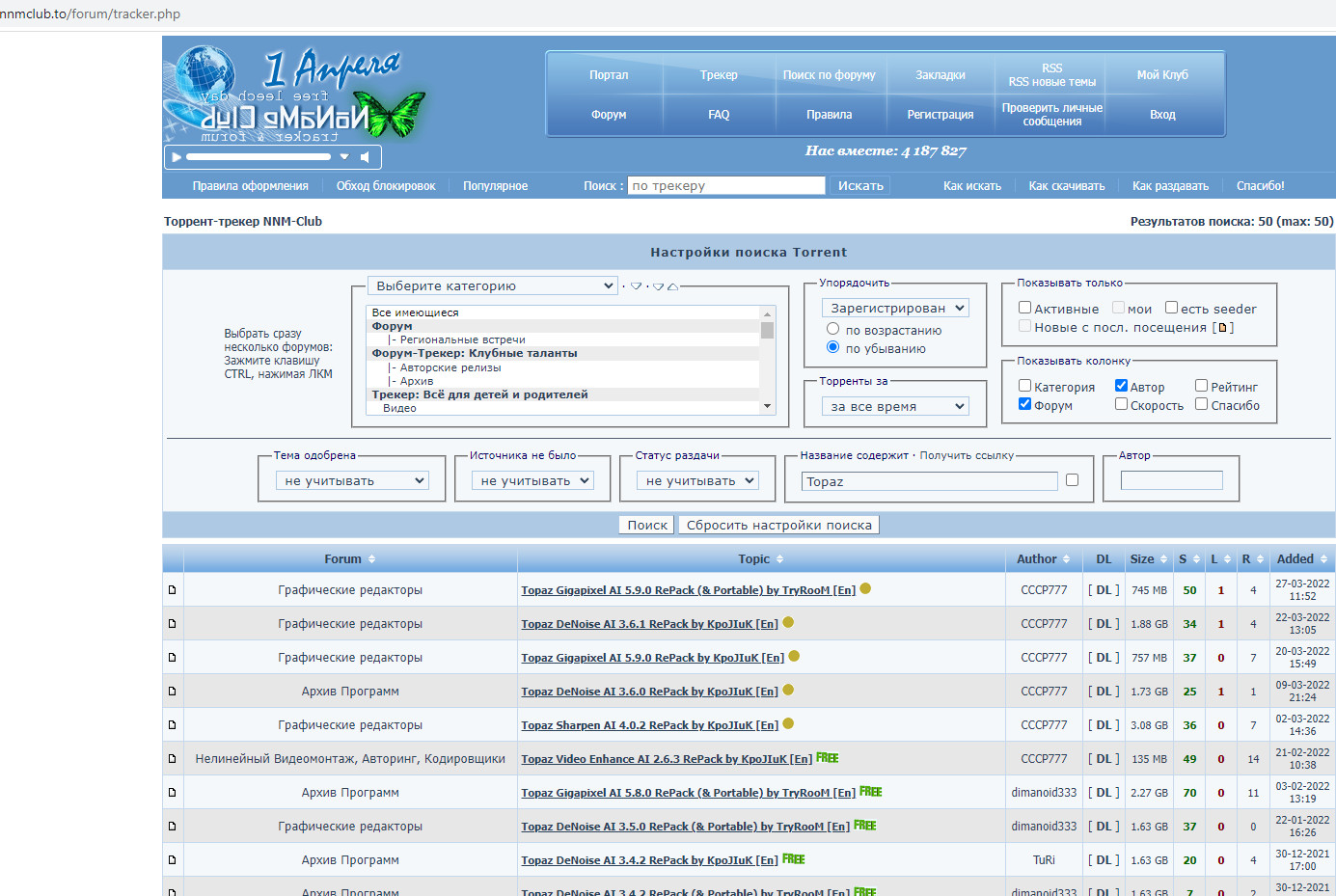The image size is (1336, 896).
Task: Open the Портал menu item
Action: [609, 75]
